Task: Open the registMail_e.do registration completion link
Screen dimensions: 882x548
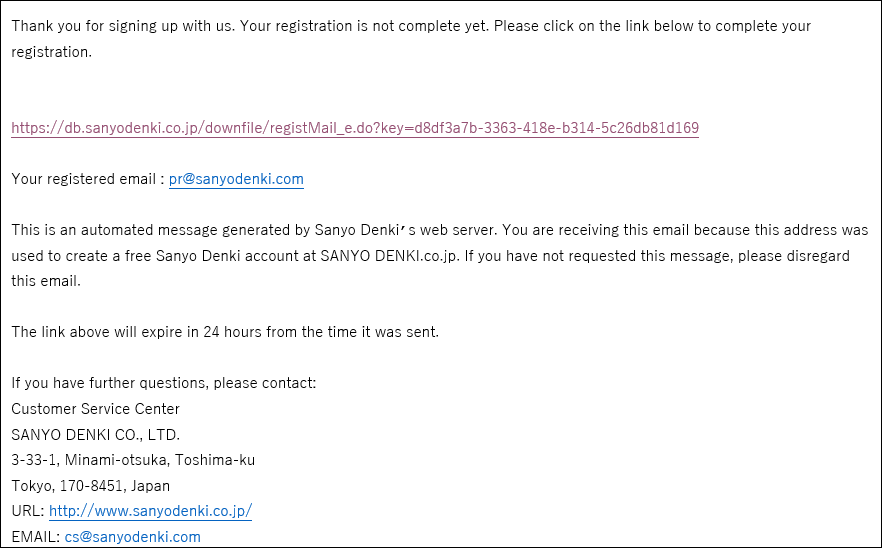Action: coord(355,128)
